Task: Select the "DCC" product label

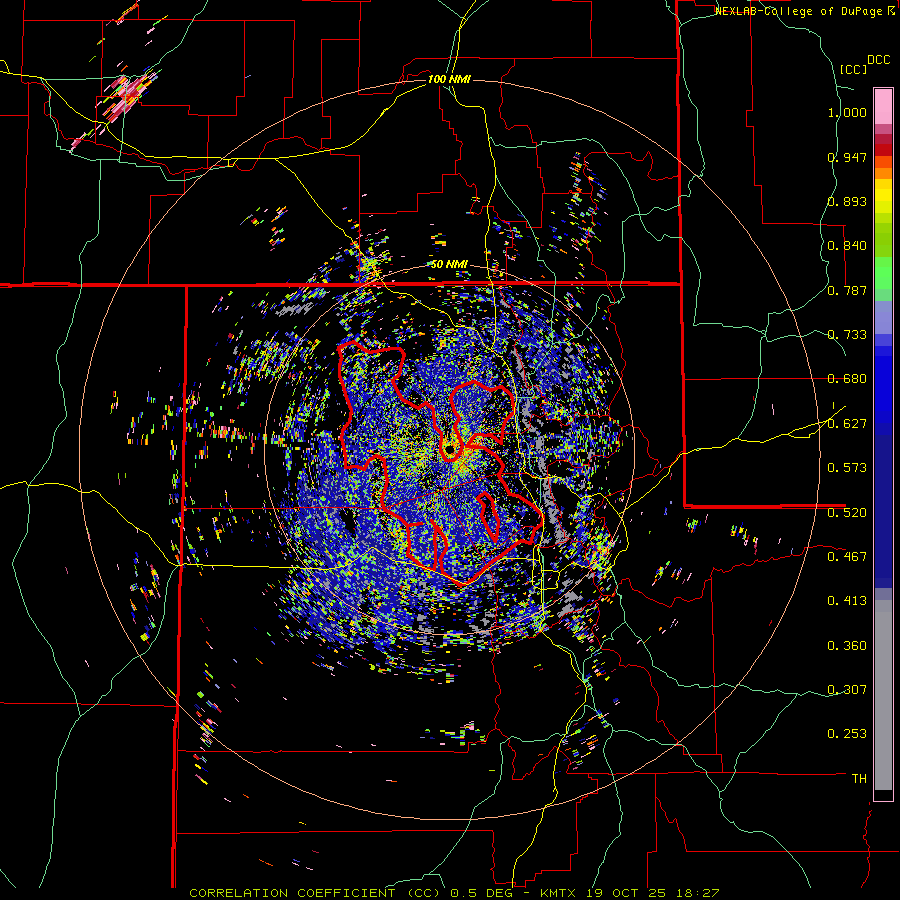Action: pos(878,60)
